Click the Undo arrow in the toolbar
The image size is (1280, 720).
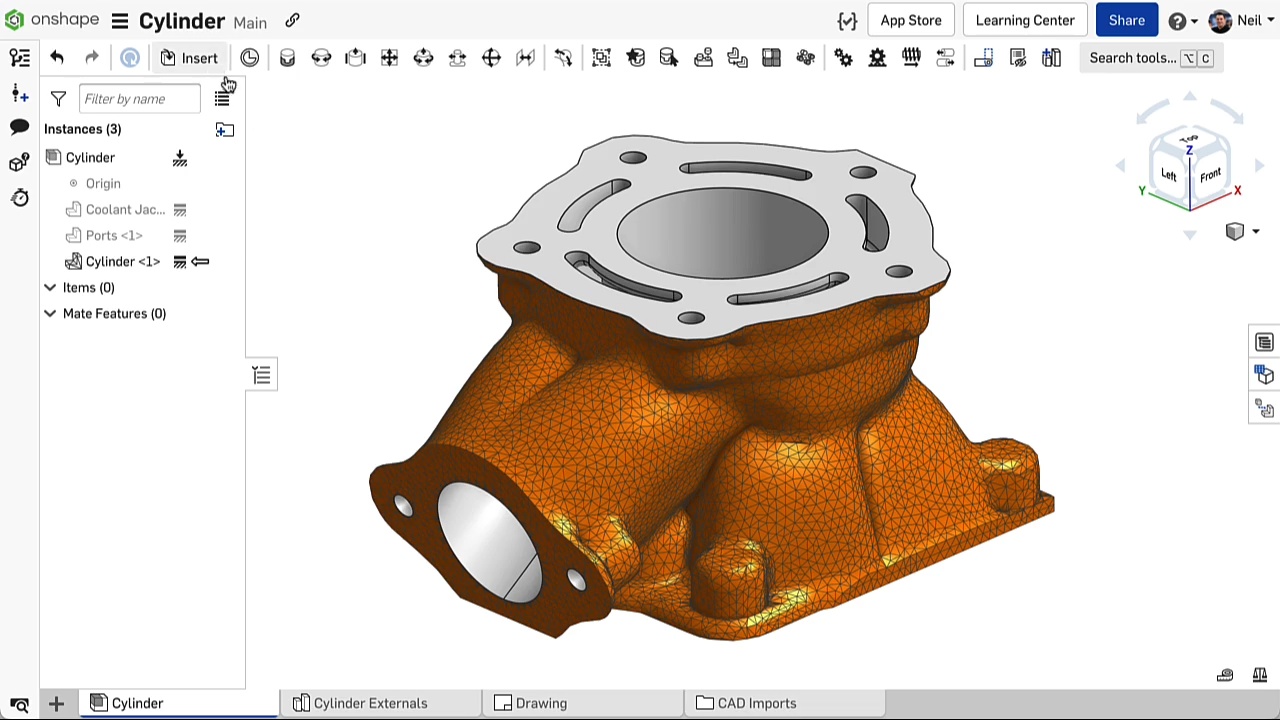click(x=57, y=58)
